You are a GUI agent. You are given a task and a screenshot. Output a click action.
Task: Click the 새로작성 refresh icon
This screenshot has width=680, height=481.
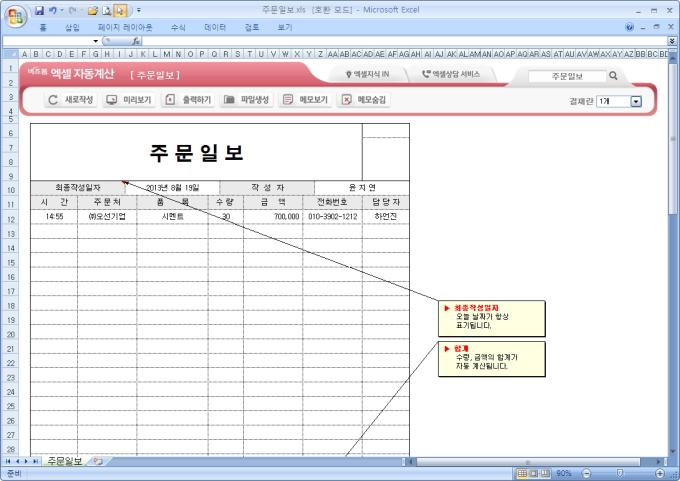tap(53, 100)
